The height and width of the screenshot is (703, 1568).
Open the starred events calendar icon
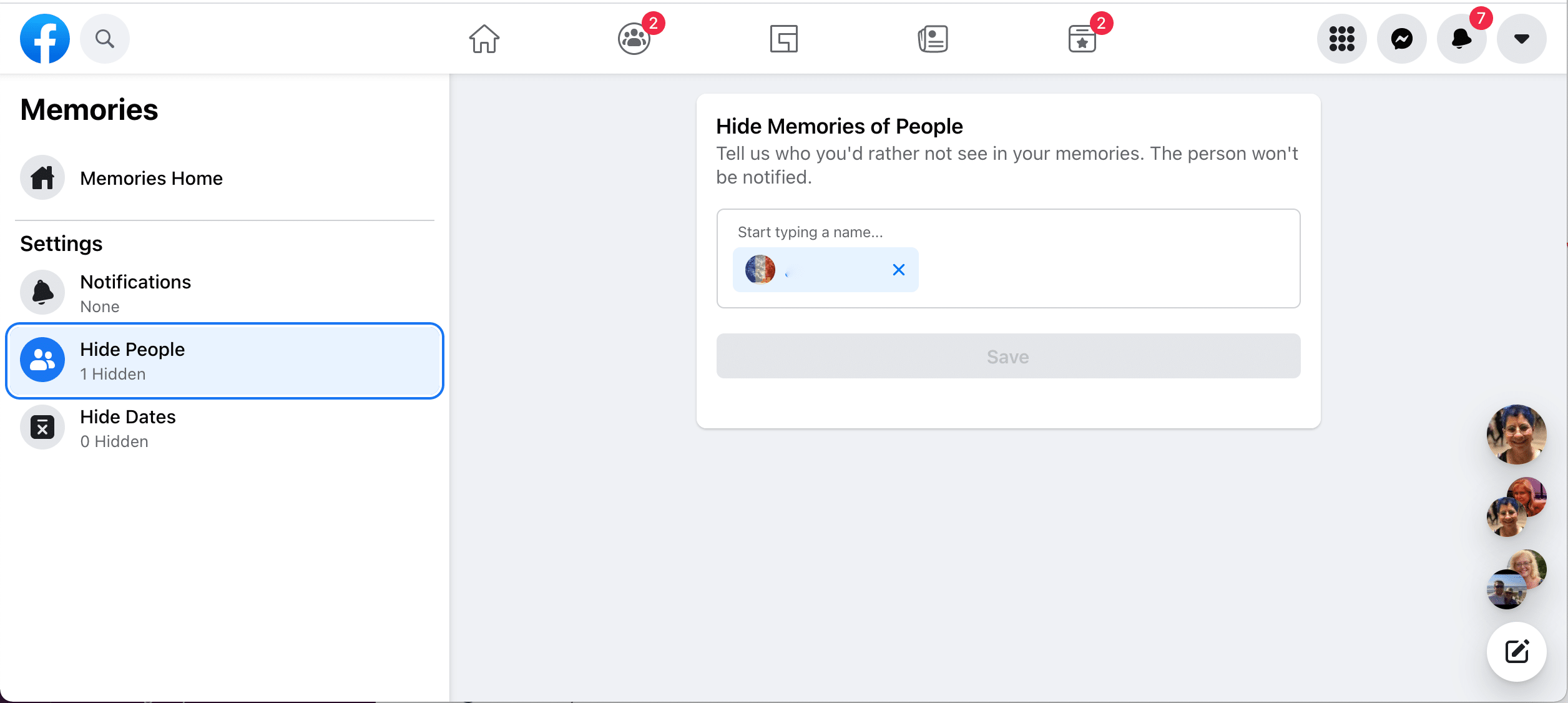pos(1082,39)
